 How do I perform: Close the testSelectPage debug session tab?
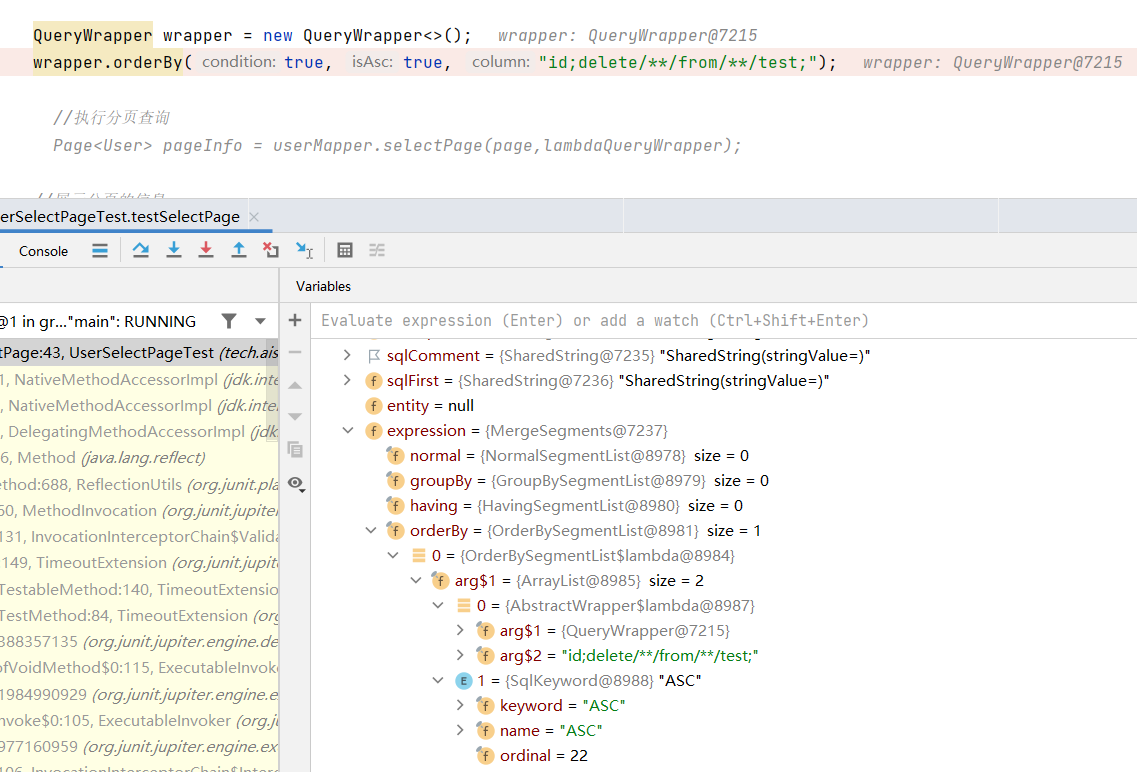point(254,217)
